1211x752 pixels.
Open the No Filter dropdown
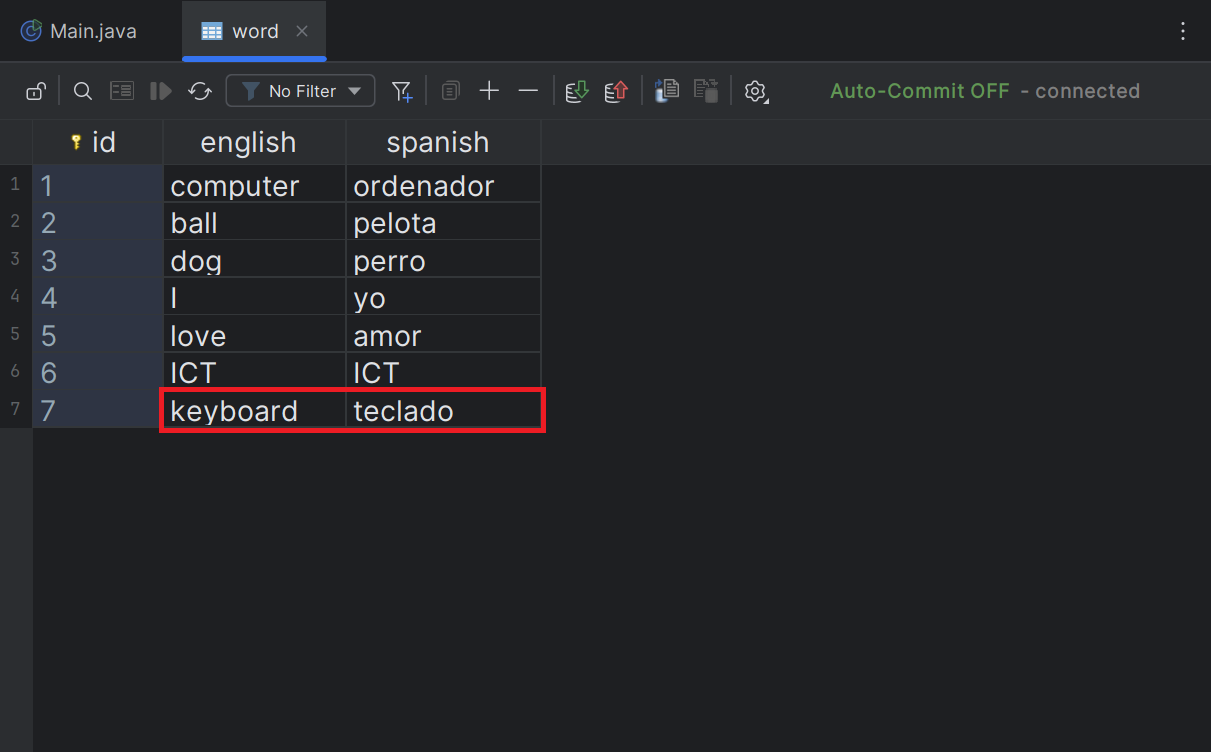[x=300, y=90]
